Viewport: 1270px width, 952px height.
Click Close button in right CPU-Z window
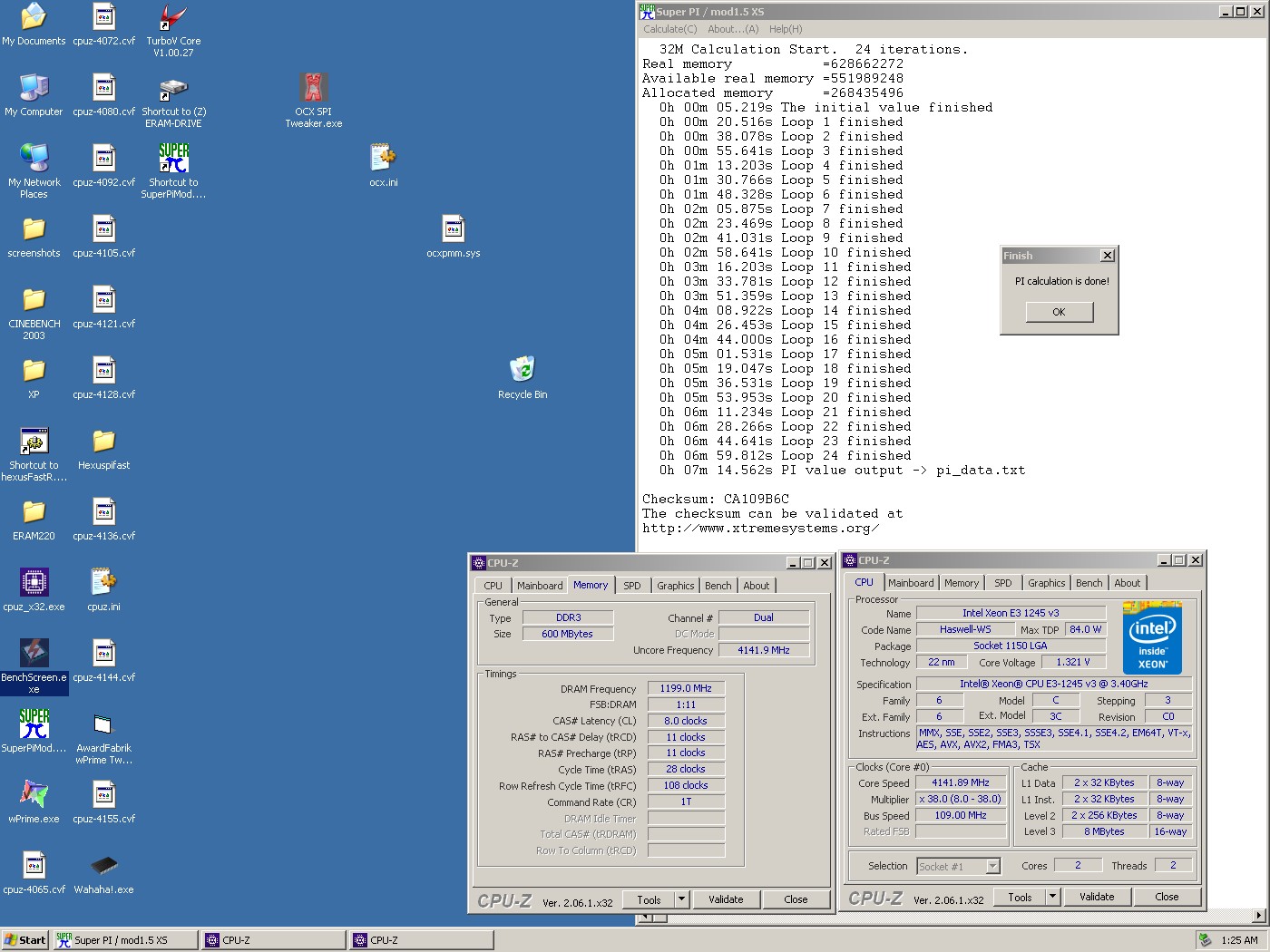pos(1167,897)
